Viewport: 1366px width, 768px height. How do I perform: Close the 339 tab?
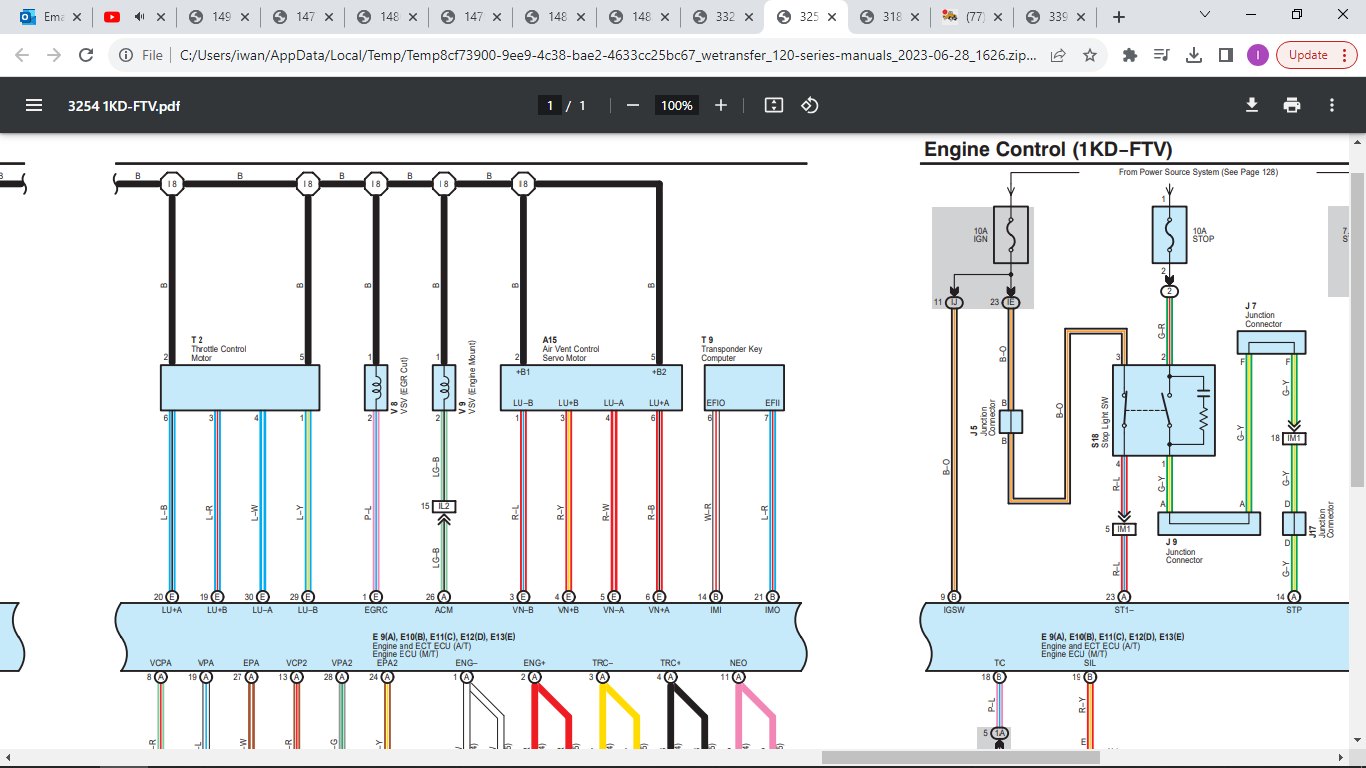click(1081, 17)
